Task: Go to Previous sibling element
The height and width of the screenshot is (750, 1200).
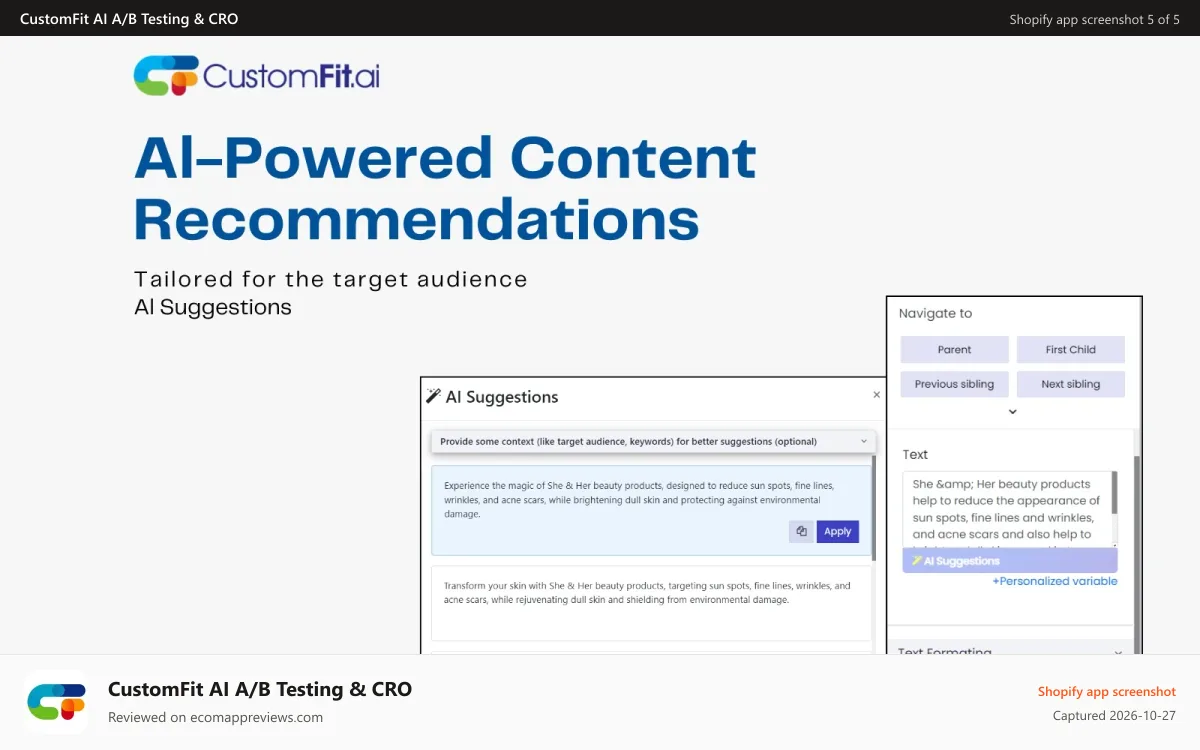Action: [x=955, y=384]
